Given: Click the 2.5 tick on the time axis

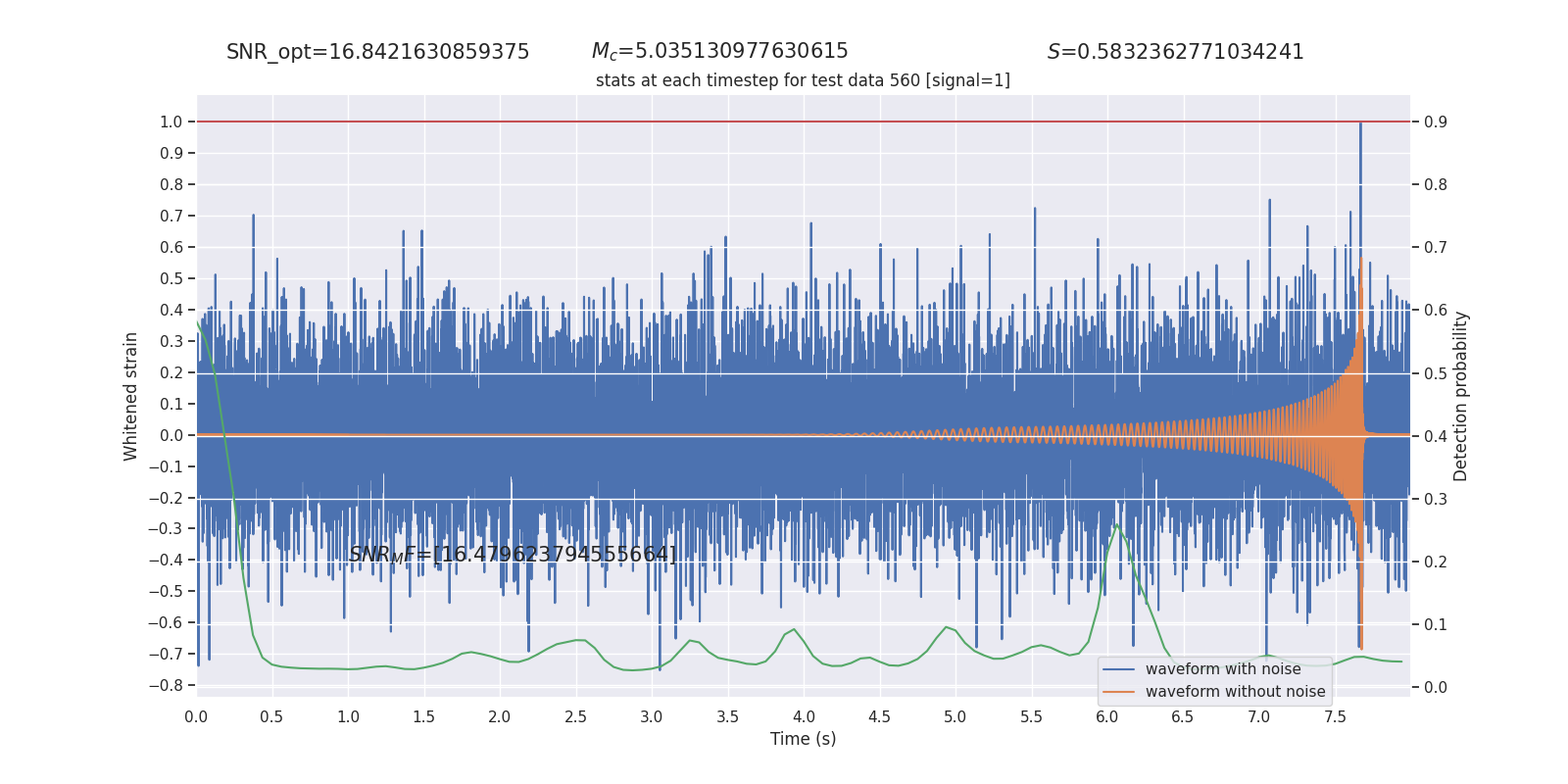Looking at the screenshot, I should 575,716.
